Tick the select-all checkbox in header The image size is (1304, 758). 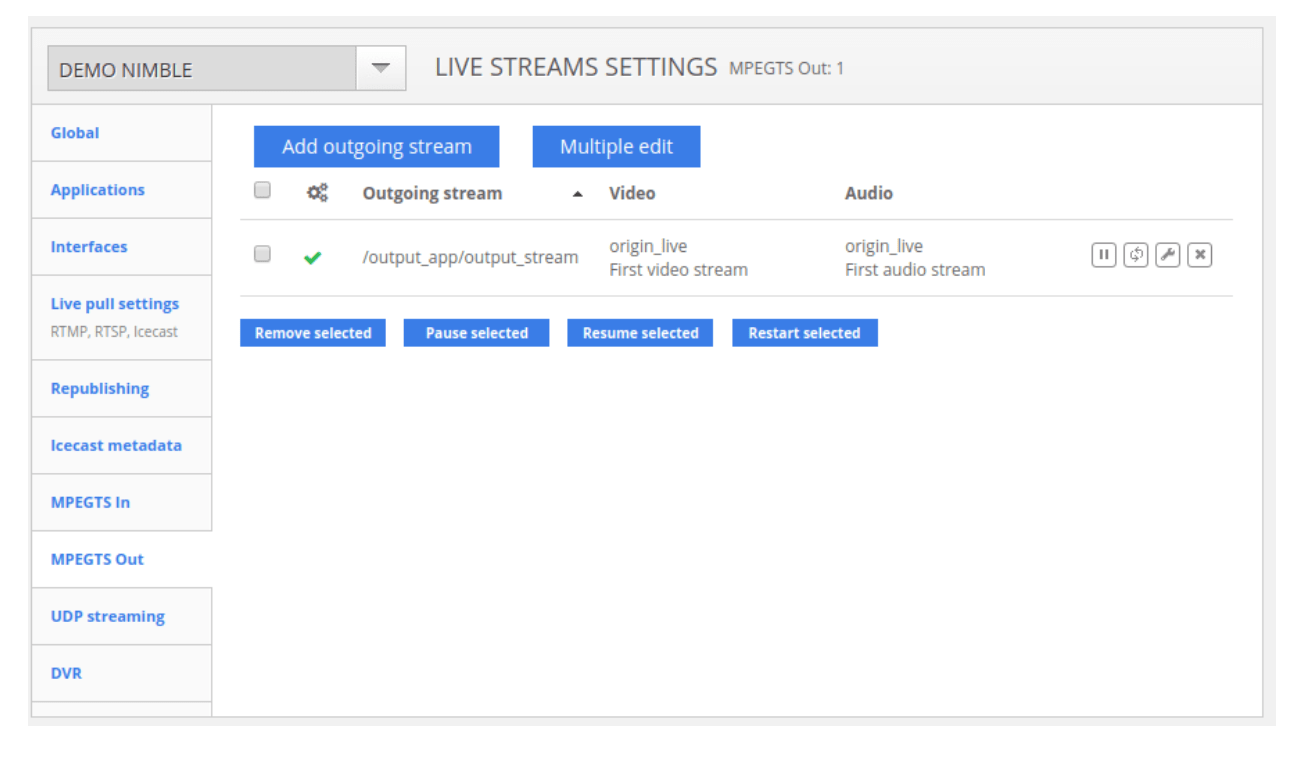262,190
